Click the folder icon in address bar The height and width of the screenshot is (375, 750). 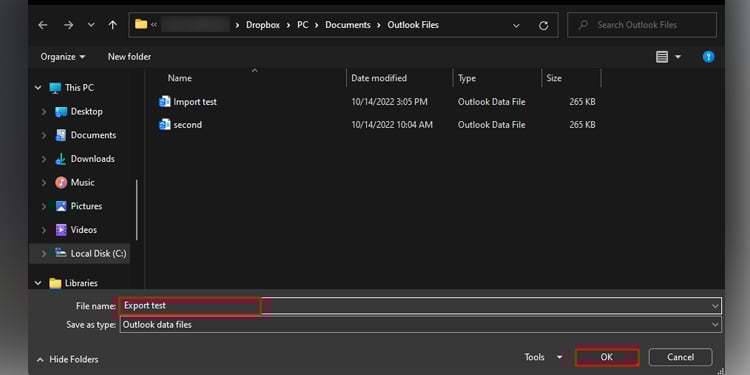coord(141,24)
